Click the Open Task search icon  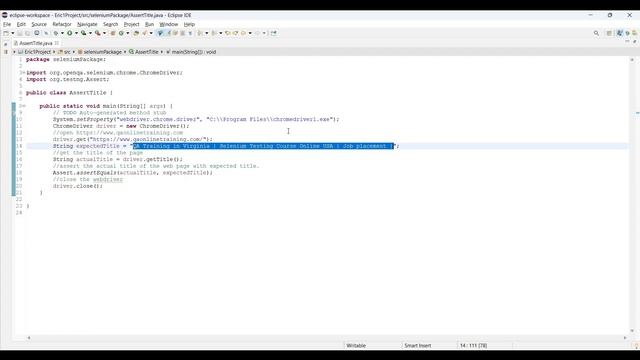[x=144, y=33]
